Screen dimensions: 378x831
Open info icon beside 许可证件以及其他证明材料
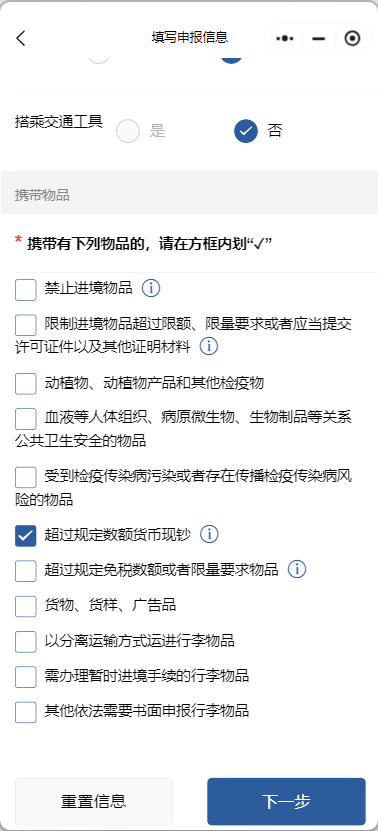(209, 347)
